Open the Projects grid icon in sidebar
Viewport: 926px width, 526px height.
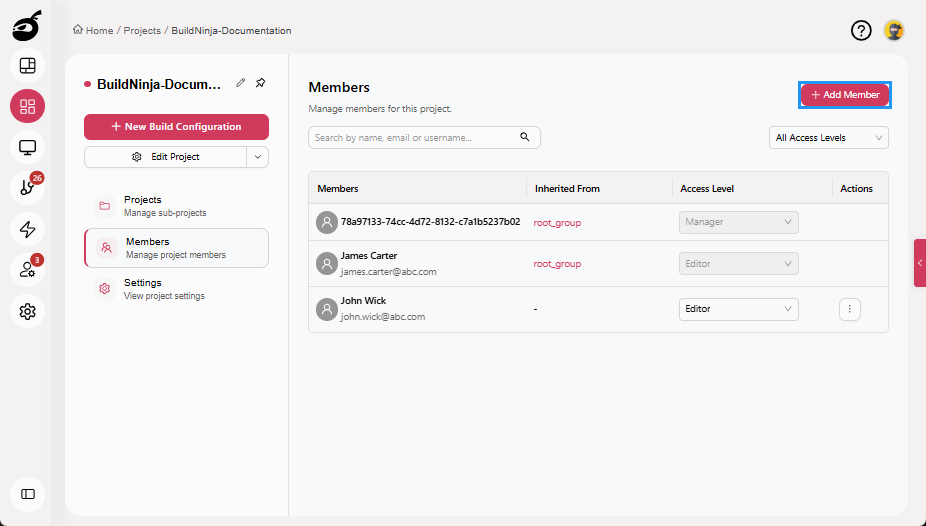point(28,106)
